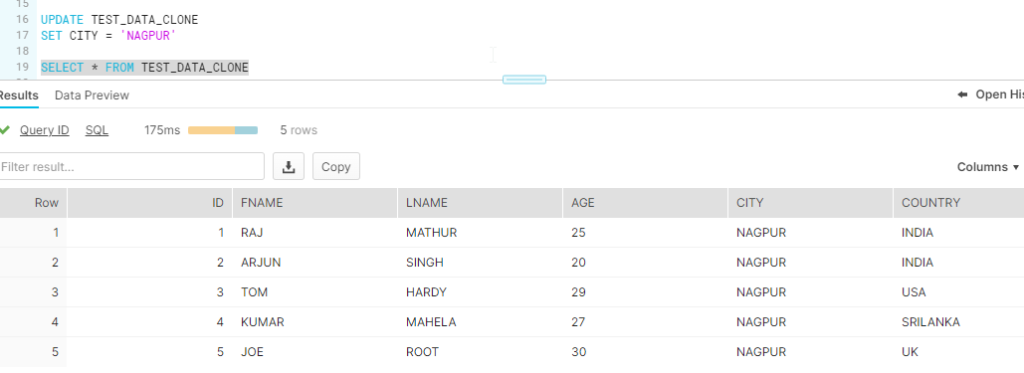Open the Query ID link
The image size is (1024, 373).
coord(44,130)
